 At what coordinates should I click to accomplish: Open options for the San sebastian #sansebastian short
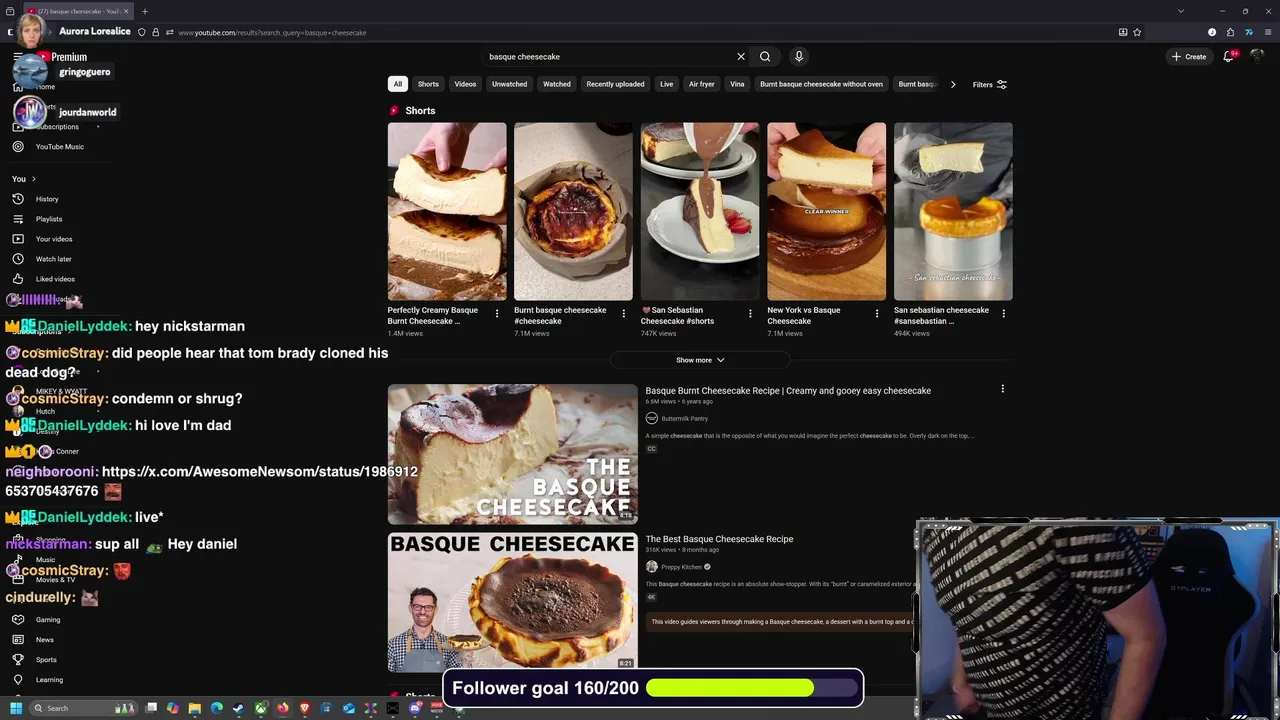point(1003,314)
